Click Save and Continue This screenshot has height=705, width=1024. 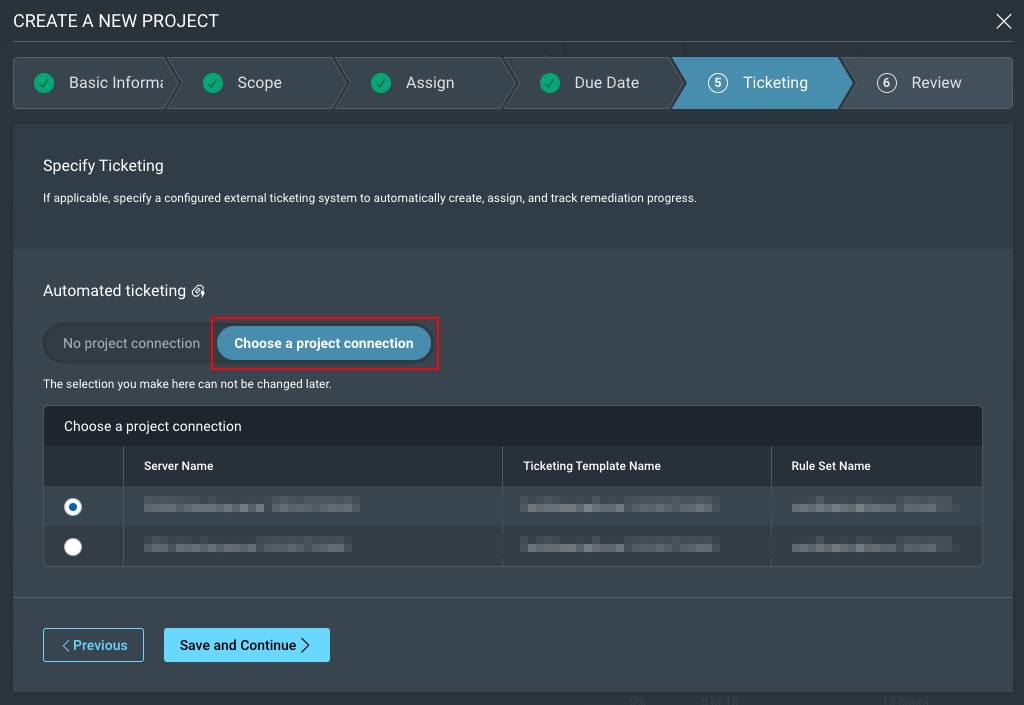[246, 645]
